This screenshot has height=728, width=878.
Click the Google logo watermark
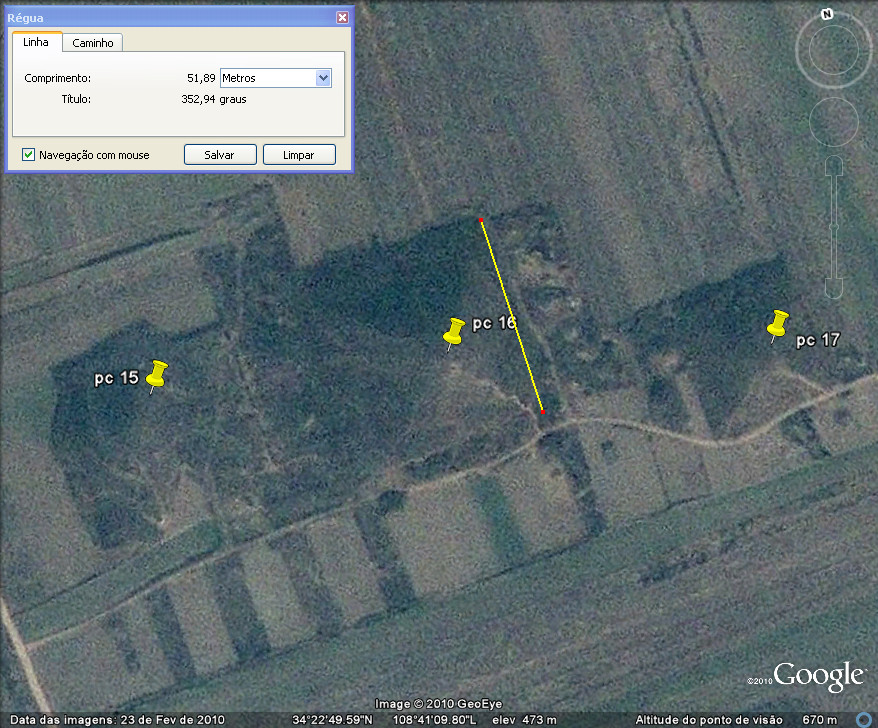(x=817, y=677)
